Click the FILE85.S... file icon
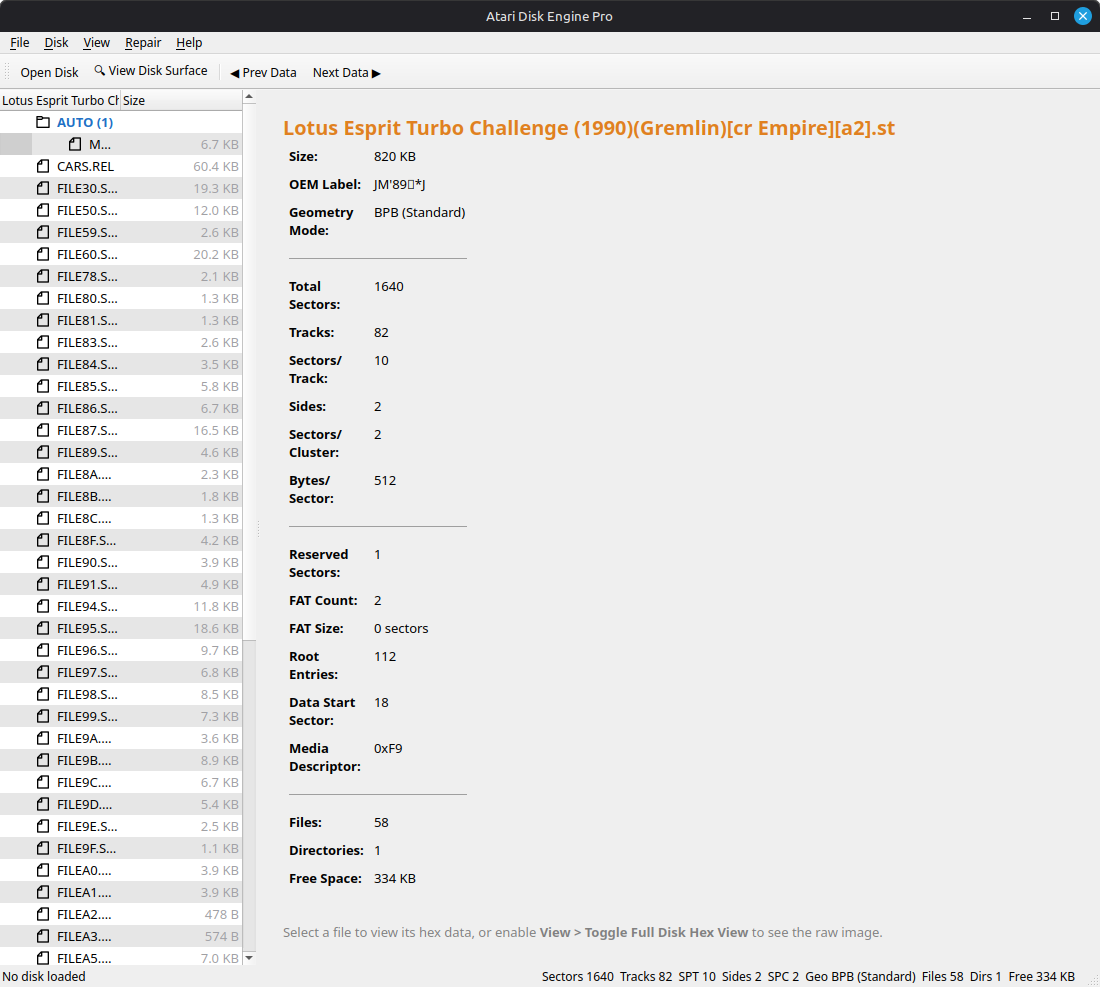Screen dimensions: 1100x987 [43, 387]
